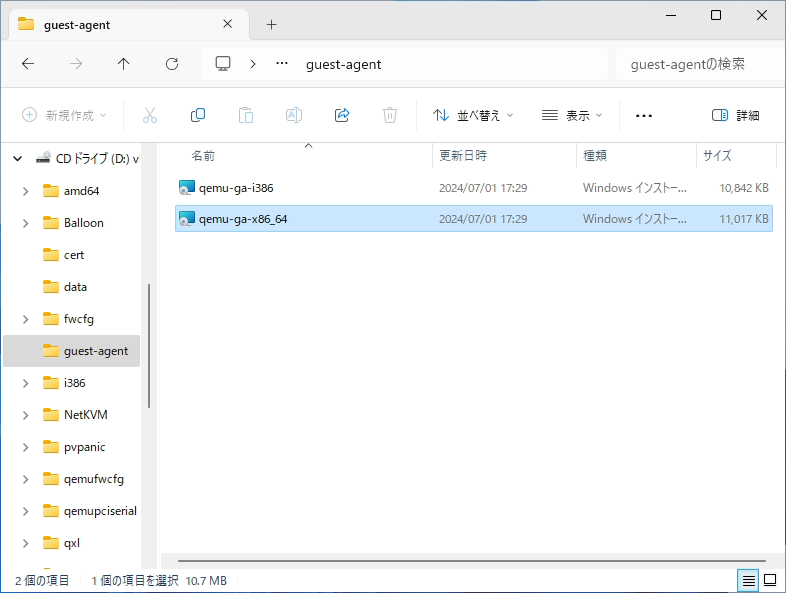Screen dimensions: 786x593
Task: Expand the breadcrumb chevron after PC icon
Action: (x=253, y=64)
